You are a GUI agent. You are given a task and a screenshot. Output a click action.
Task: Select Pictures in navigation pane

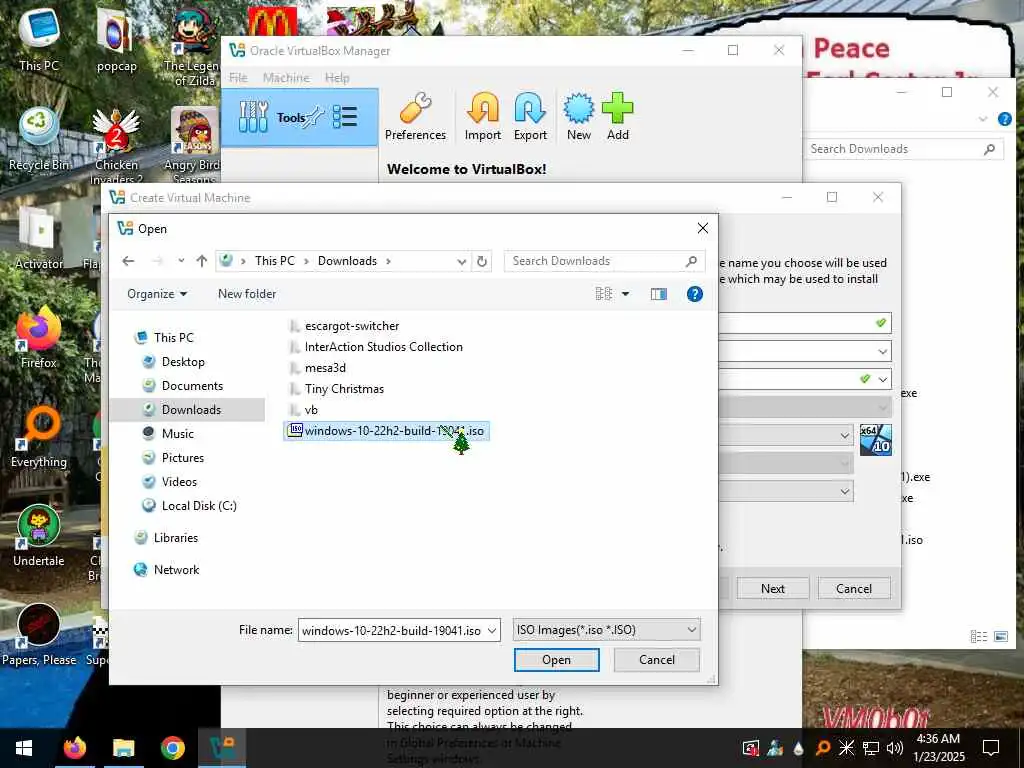(182, 458)
